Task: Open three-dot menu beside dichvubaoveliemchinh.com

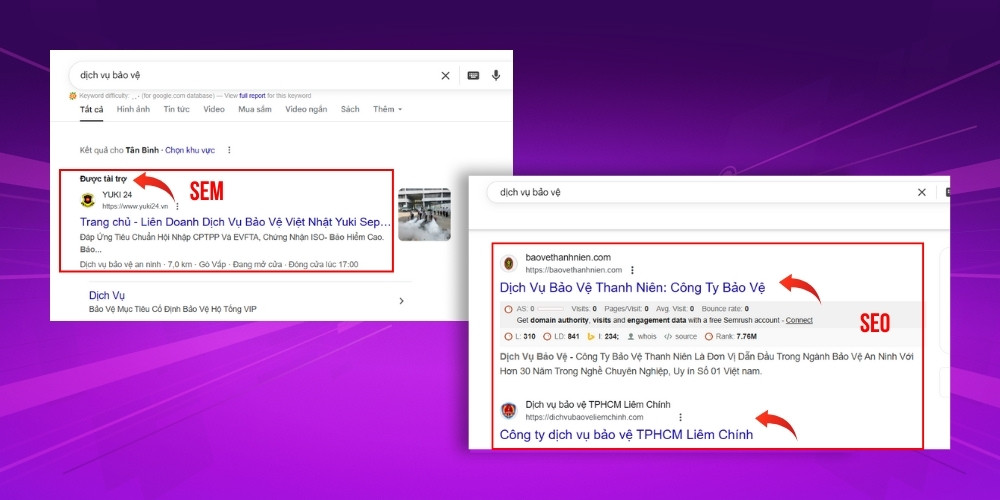Action: 680,417
